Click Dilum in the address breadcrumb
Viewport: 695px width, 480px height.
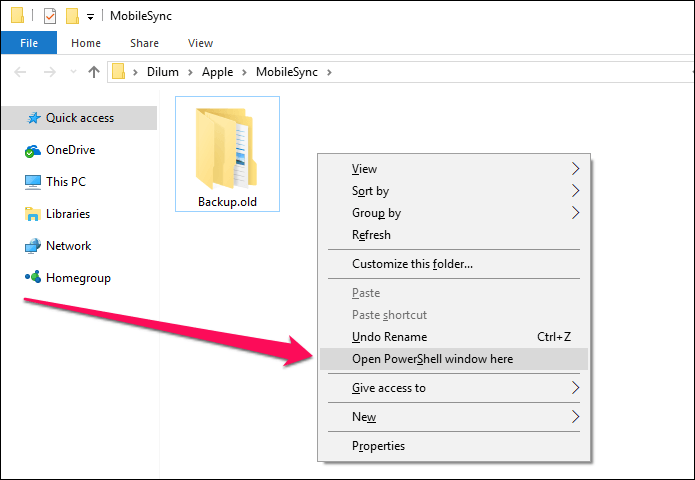click(163, 72)
